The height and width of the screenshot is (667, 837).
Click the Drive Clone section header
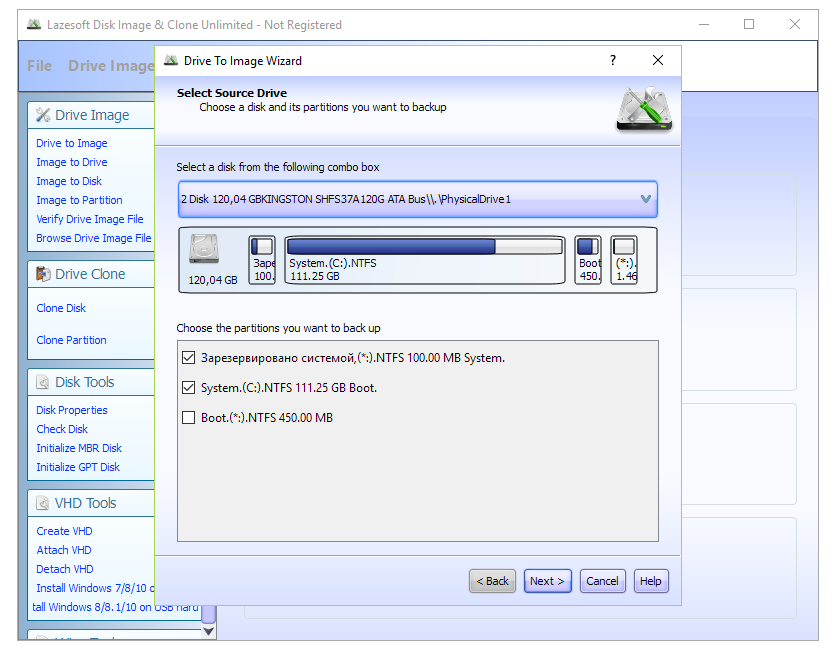91,274
